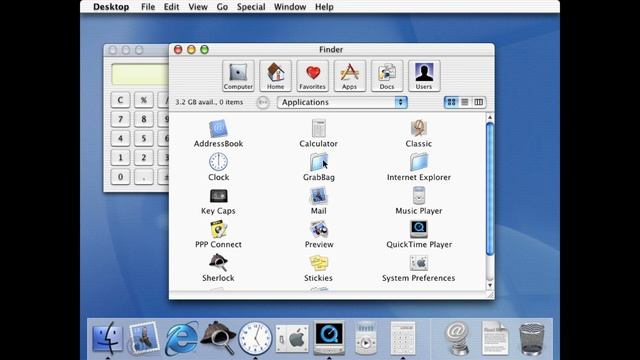Launch Mail from the Dock
This screenshot has height=360, width=640.
[143, 338]
